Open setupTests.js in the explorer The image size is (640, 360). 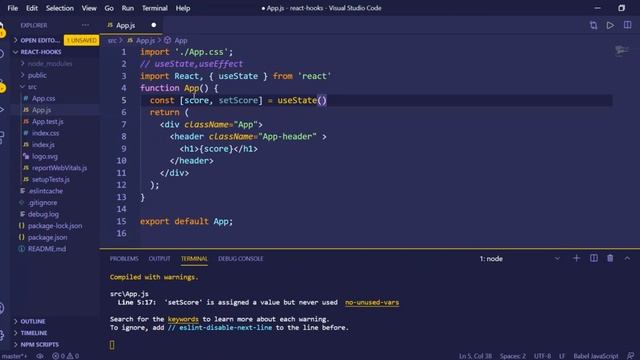pos(51,179)
